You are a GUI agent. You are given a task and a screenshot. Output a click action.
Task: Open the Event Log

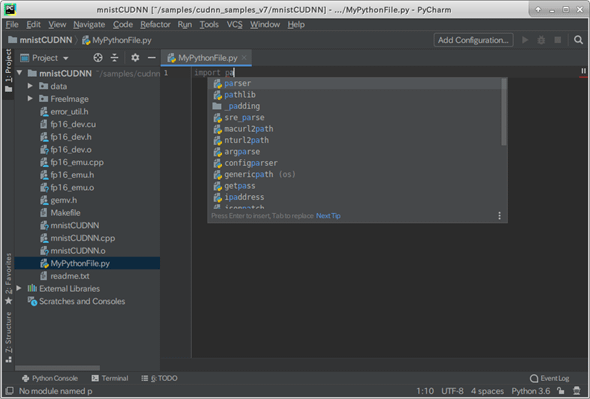549,378
